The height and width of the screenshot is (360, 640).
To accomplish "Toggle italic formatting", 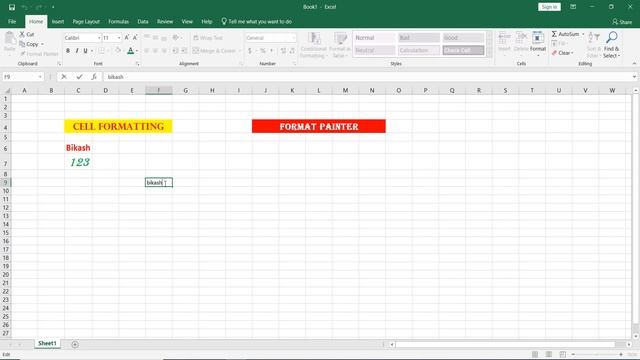I will pyautogui.click(x=76, y=51).
